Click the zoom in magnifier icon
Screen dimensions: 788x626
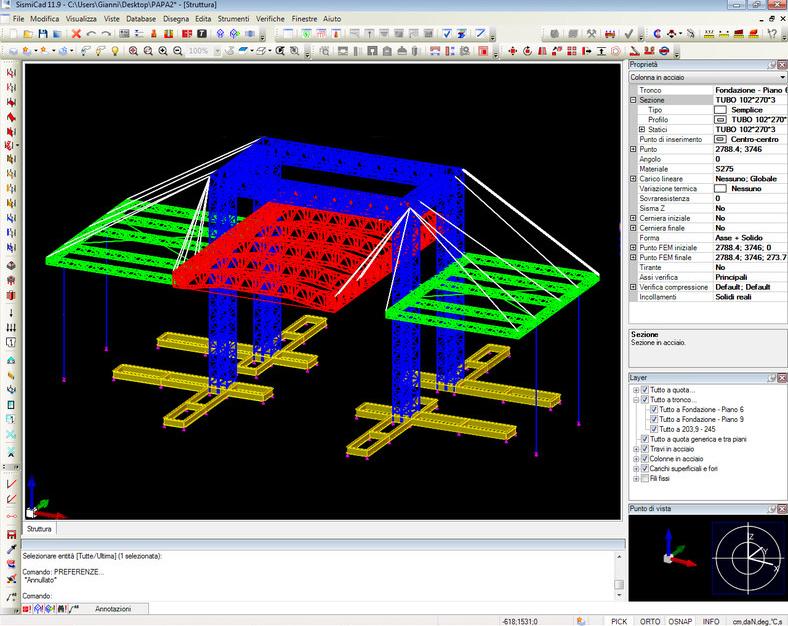coord(133,50)
